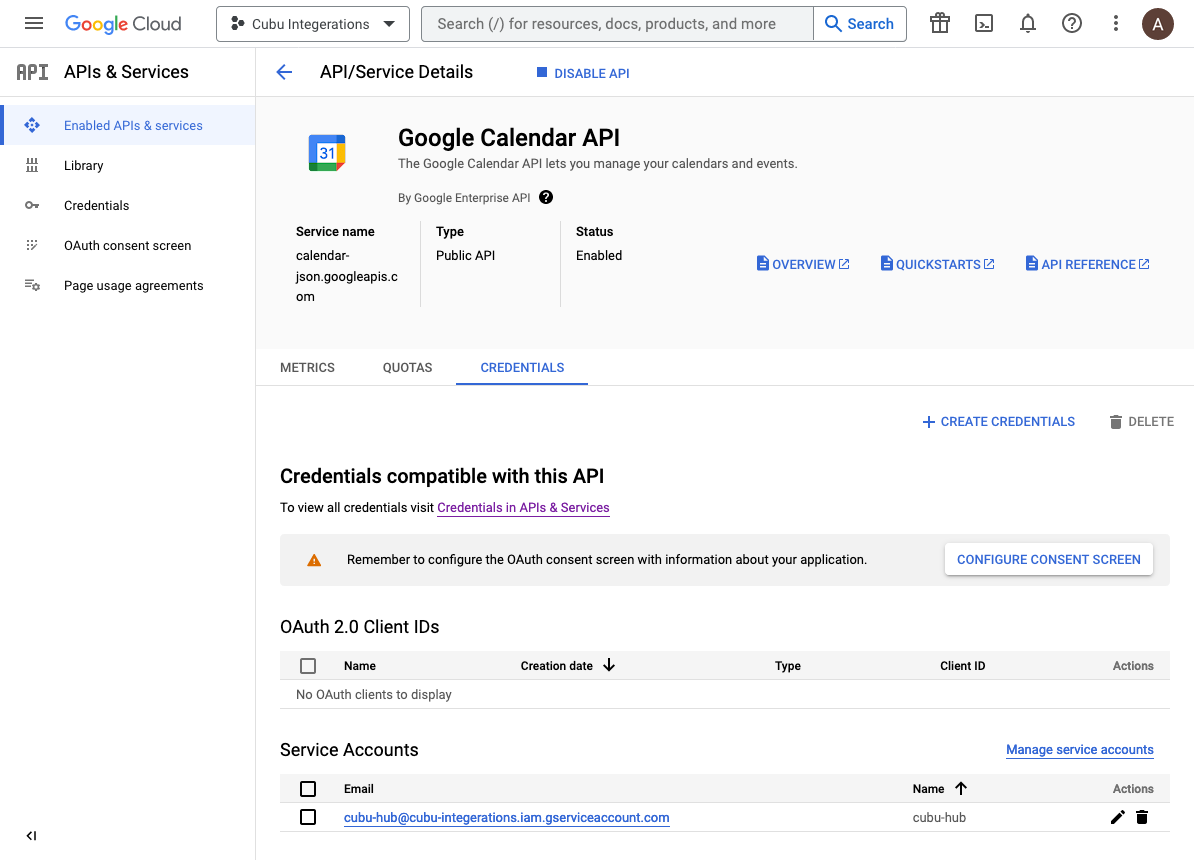Focus the resource search field
This screenshot has width=1194, height=860.
click(617, 24)
